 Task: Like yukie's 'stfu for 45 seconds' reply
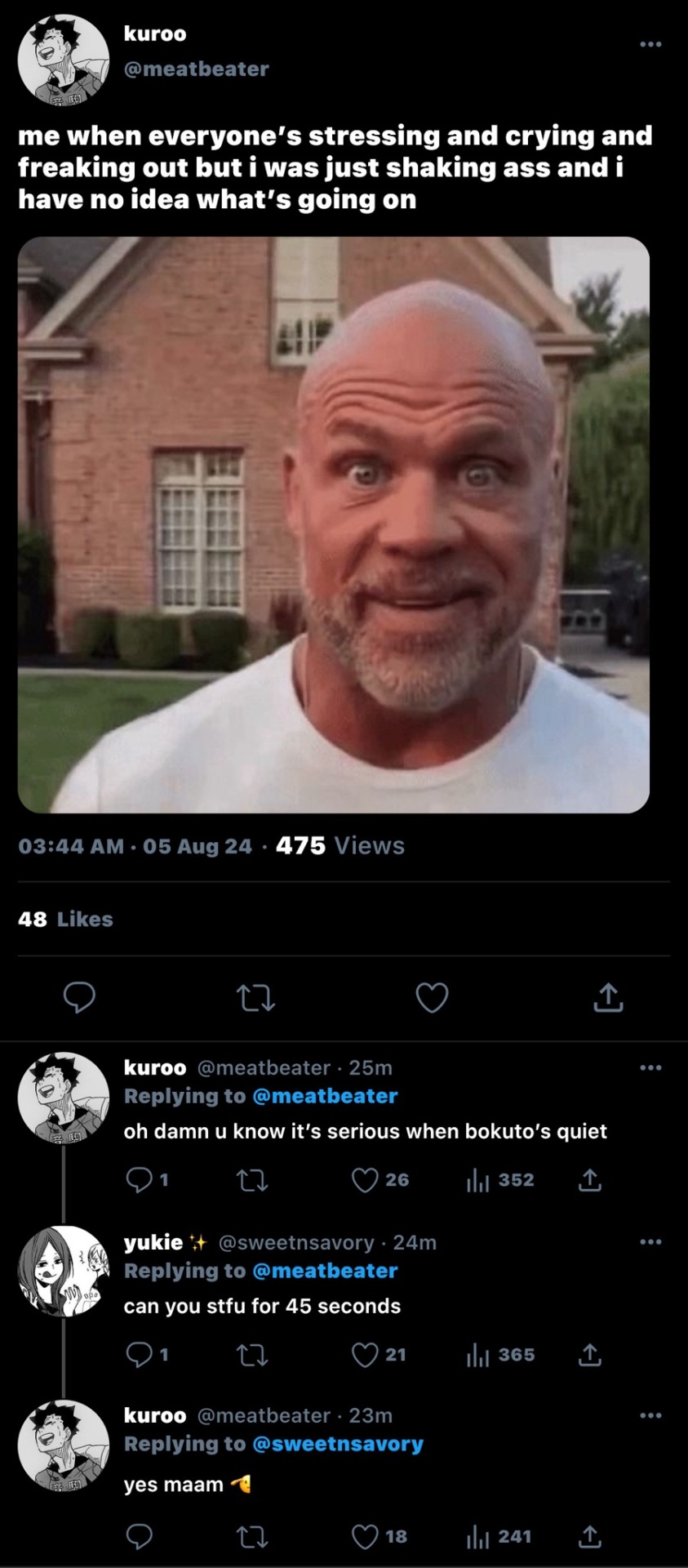point(365,1355)
